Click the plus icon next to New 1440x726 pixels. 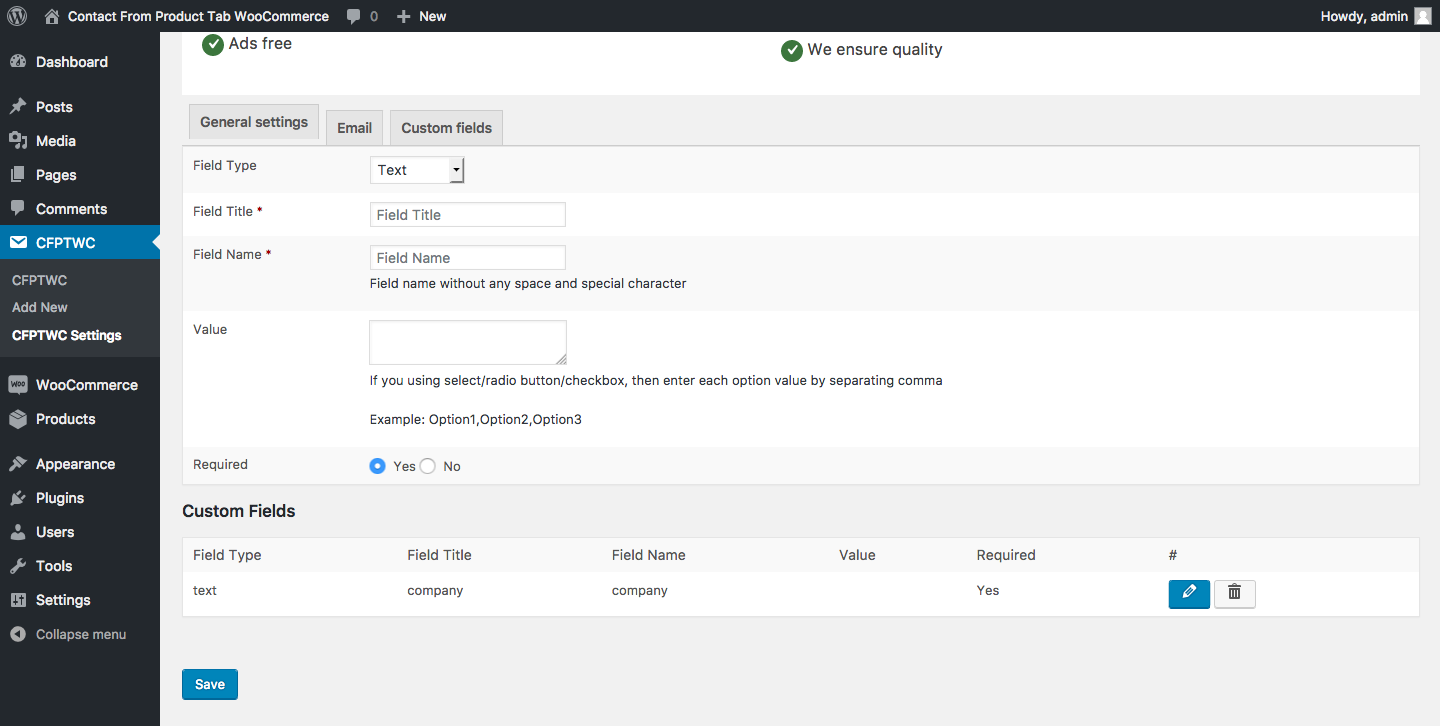pos(404,17)
